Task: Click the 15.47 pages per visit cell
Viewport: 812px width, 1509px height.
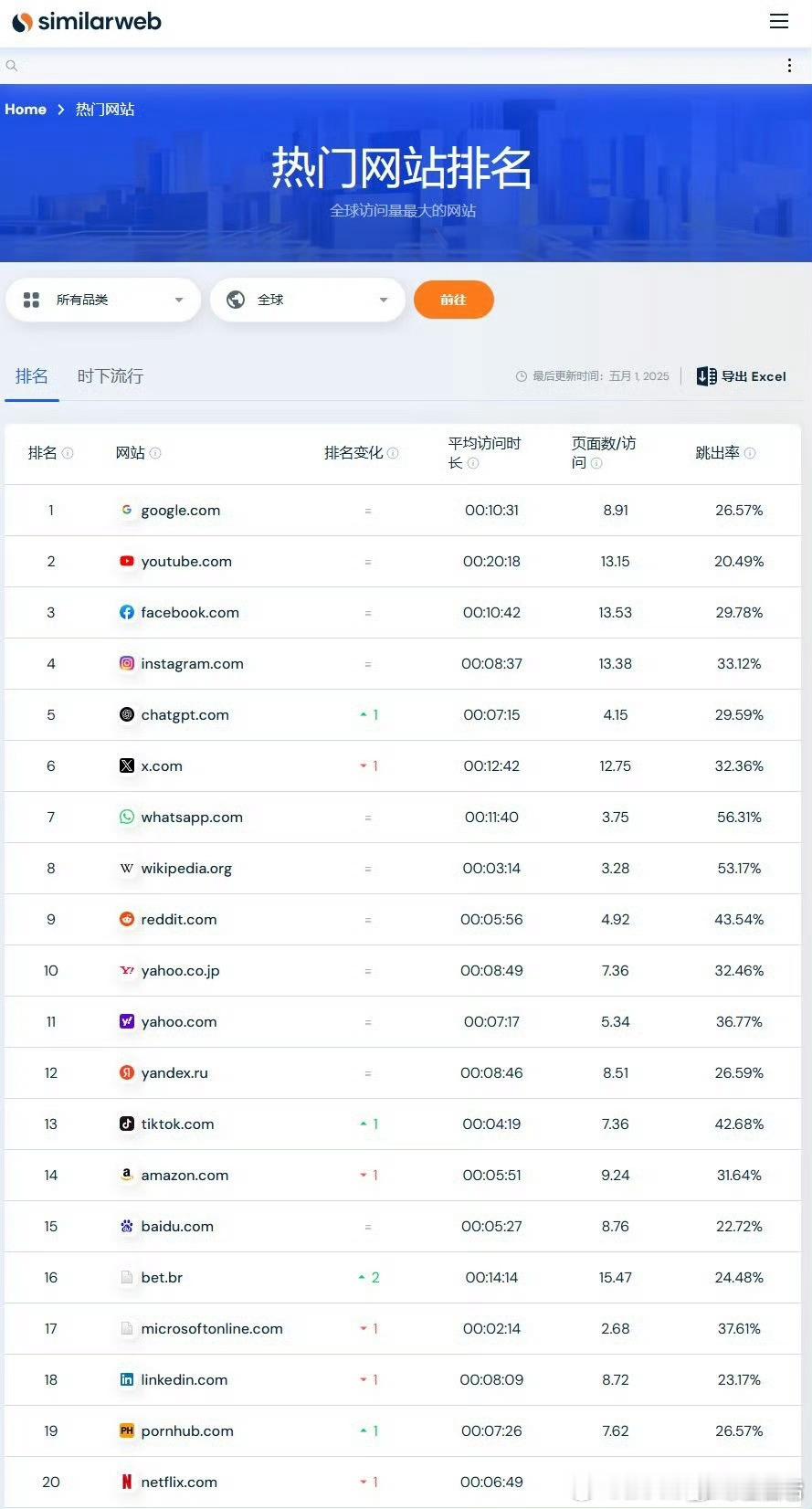Action: coord(615,1278)
